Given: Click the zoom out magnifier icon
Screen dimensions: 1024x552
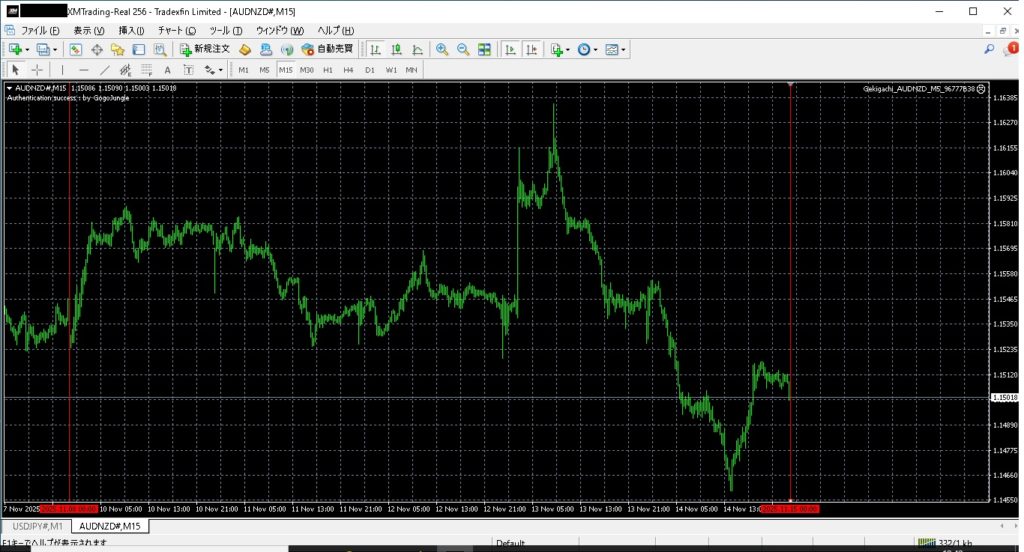Looking at the screenshot, I should click(x=463, y=49).
